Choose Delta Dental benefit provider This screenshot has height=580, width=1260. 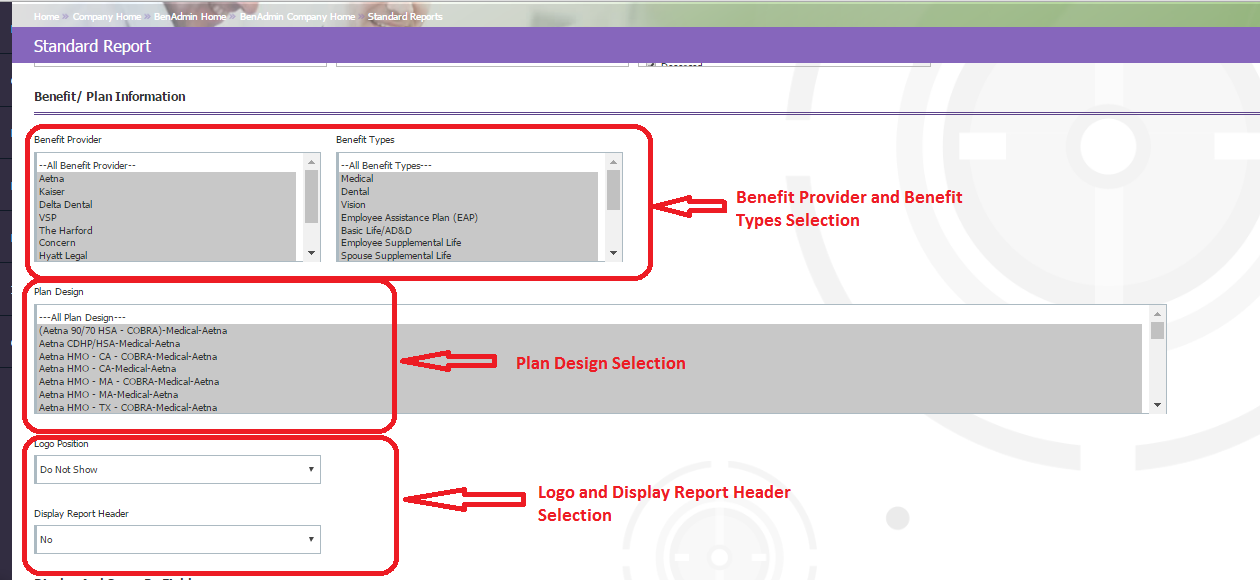(66, 205)
